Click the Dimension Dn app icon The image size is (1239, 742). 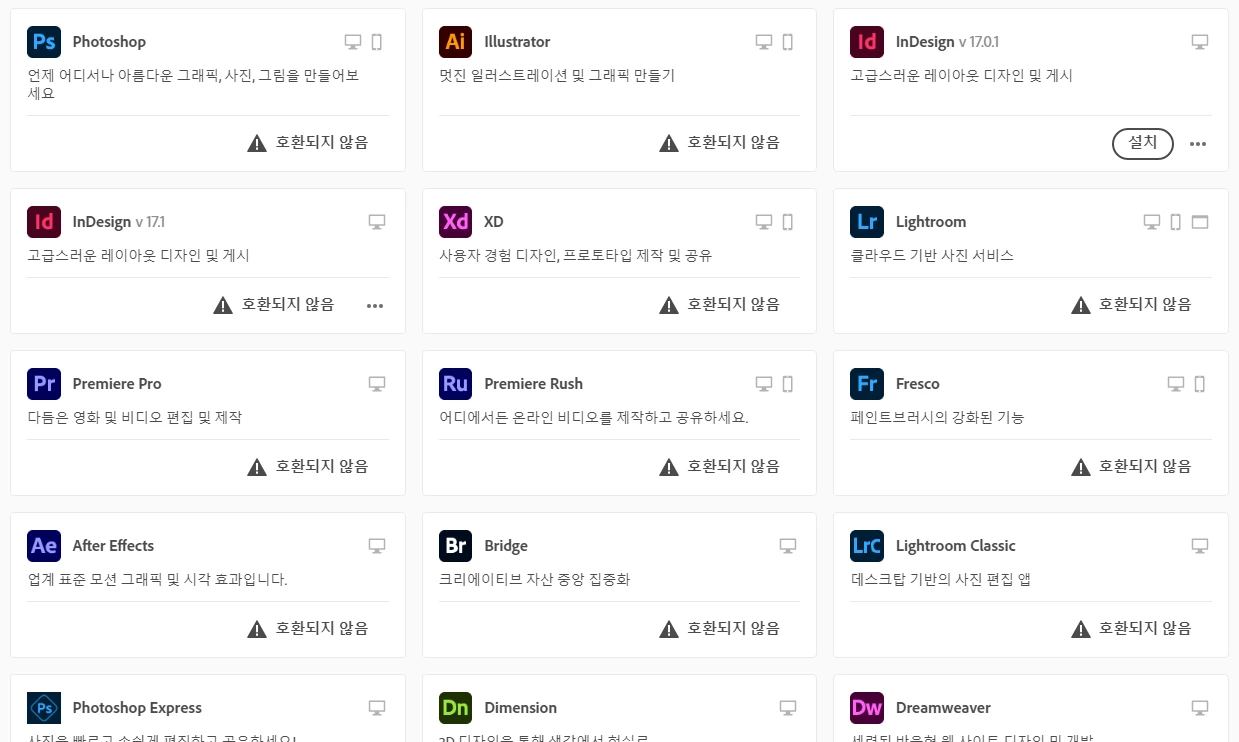click(x=455, y=708)
